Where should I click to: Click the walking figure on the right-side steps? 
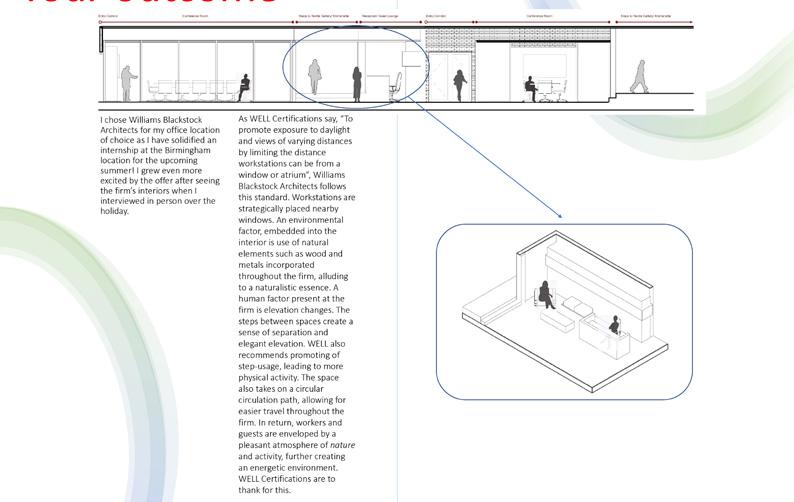(640, 76)
